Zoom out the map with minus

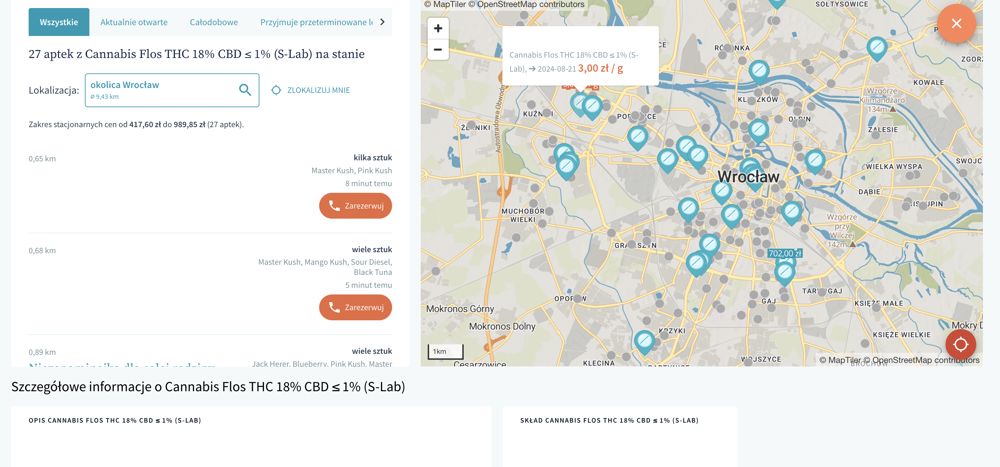tap(438, 49)
